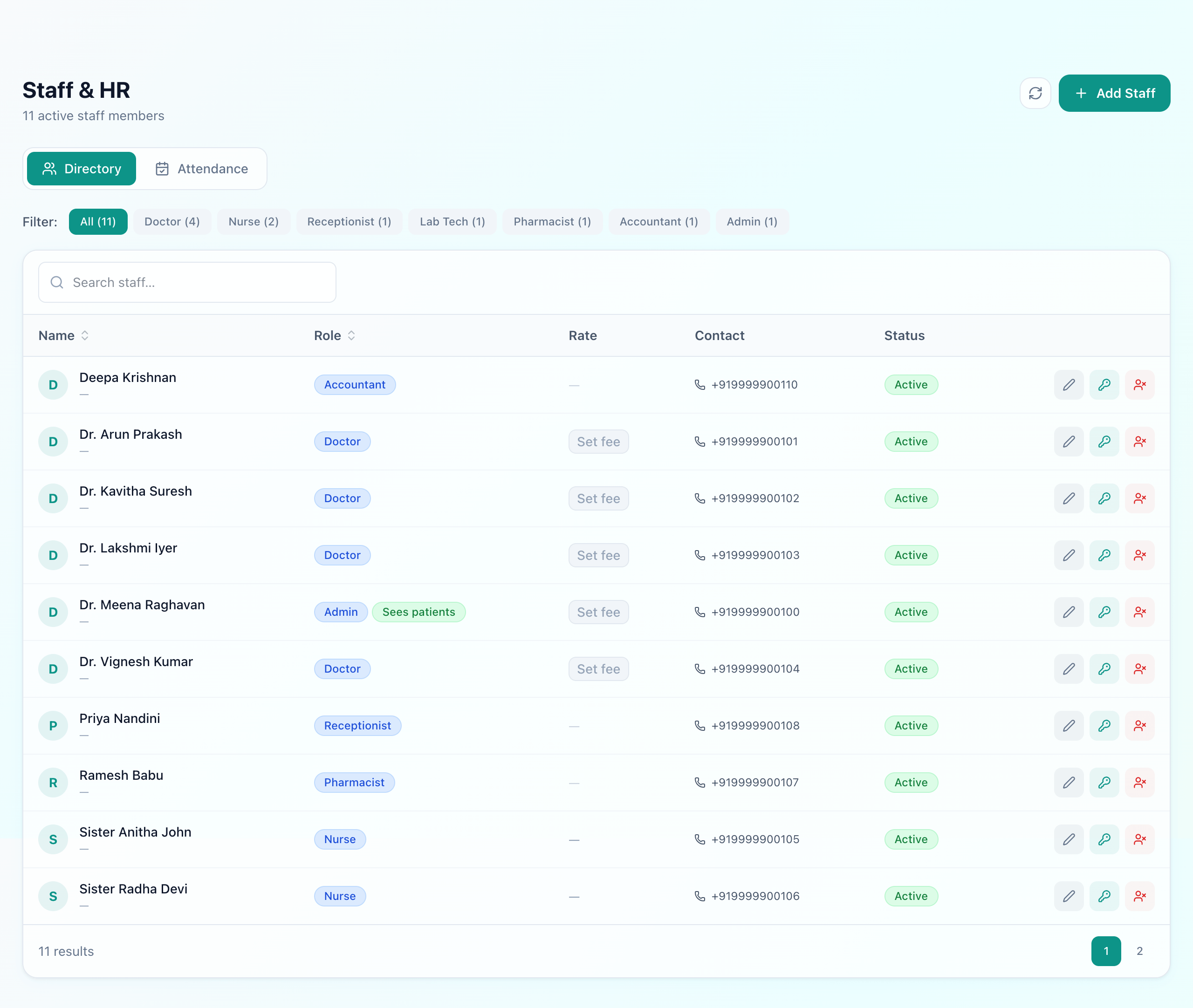Set fee for Dr. Meena Raghavan
The height and width of the screenshot is (1008, 1193).
(598, 612)
